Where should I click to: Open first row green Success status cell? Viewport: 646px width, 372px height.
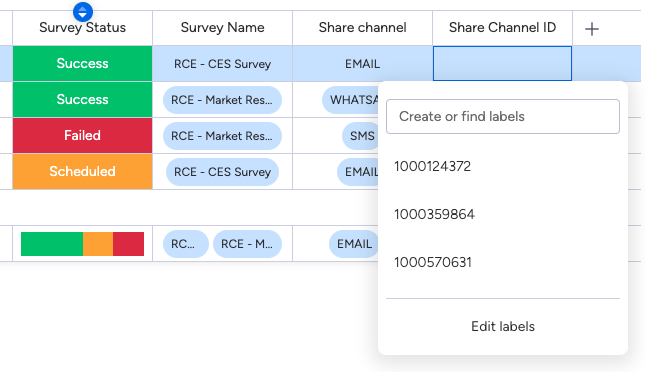(x=82, y=63)
